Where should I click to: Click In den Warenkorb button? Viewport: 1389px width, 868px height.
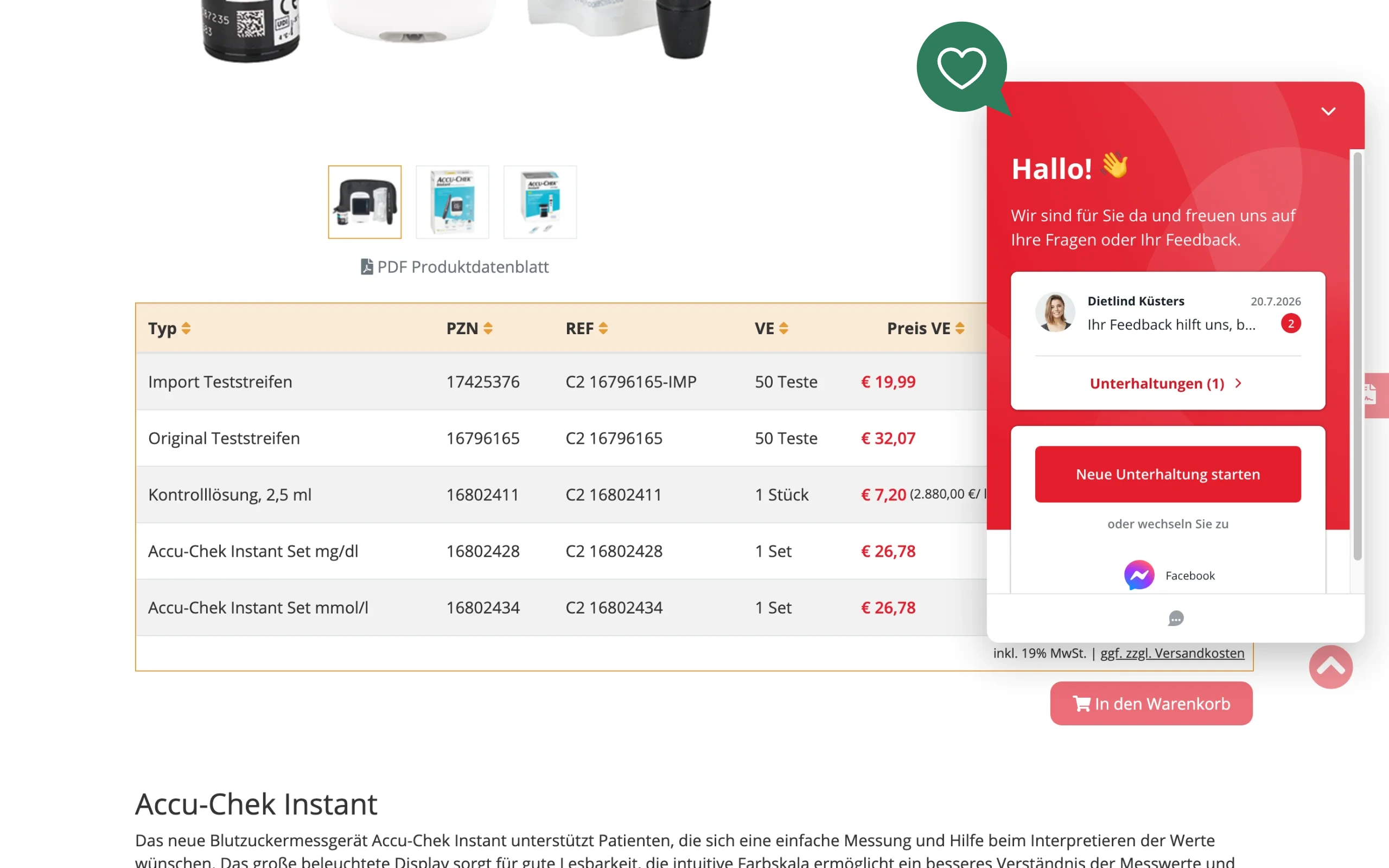(1151, 704)
